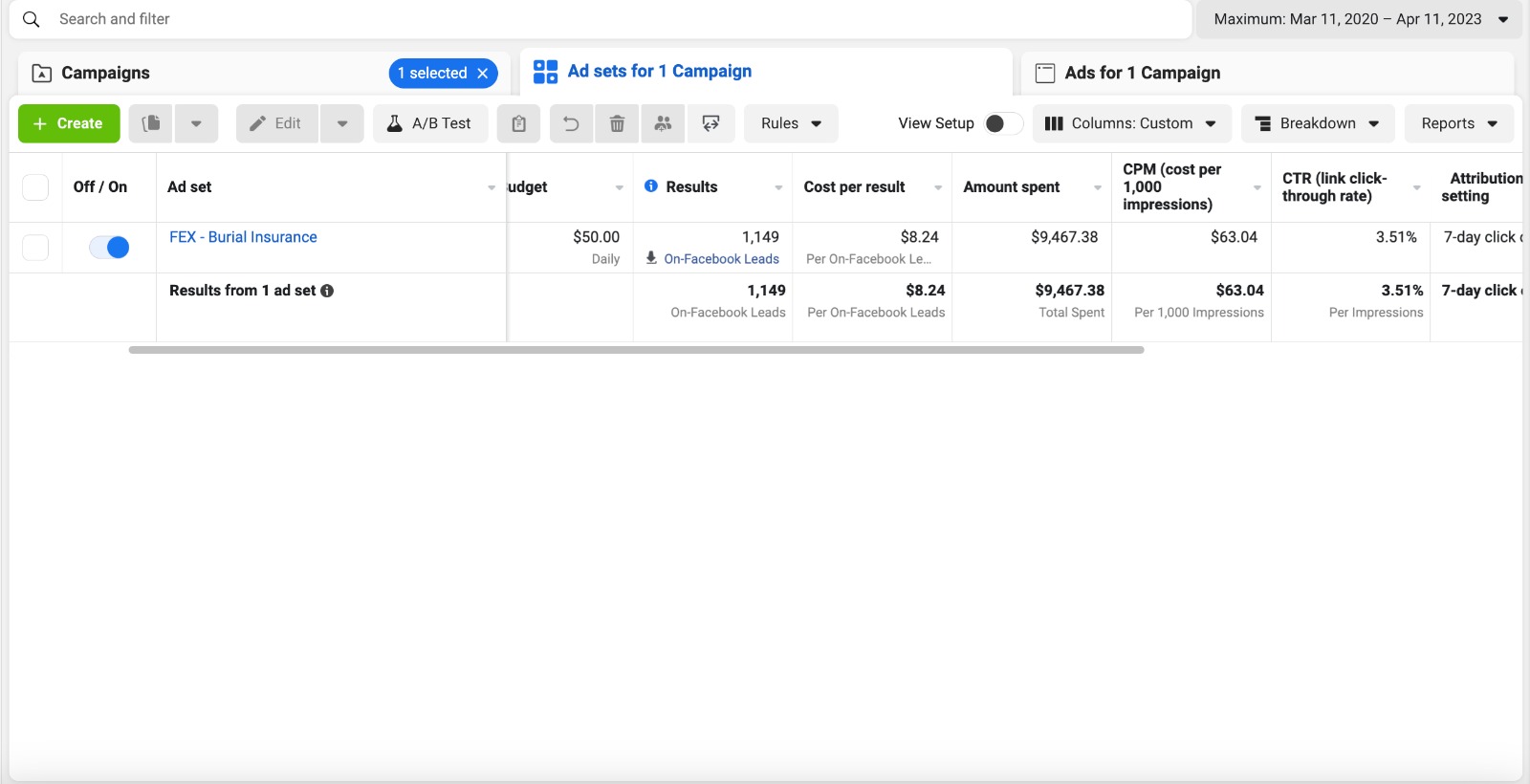
Task: Click info icon next to Results from 1 ad set
Action: click(x=327, y=291)
